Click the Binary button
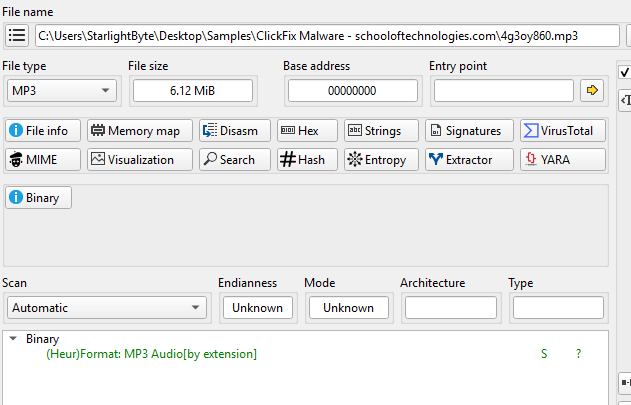This screenshot has height=405, width=631. point(39,197)
